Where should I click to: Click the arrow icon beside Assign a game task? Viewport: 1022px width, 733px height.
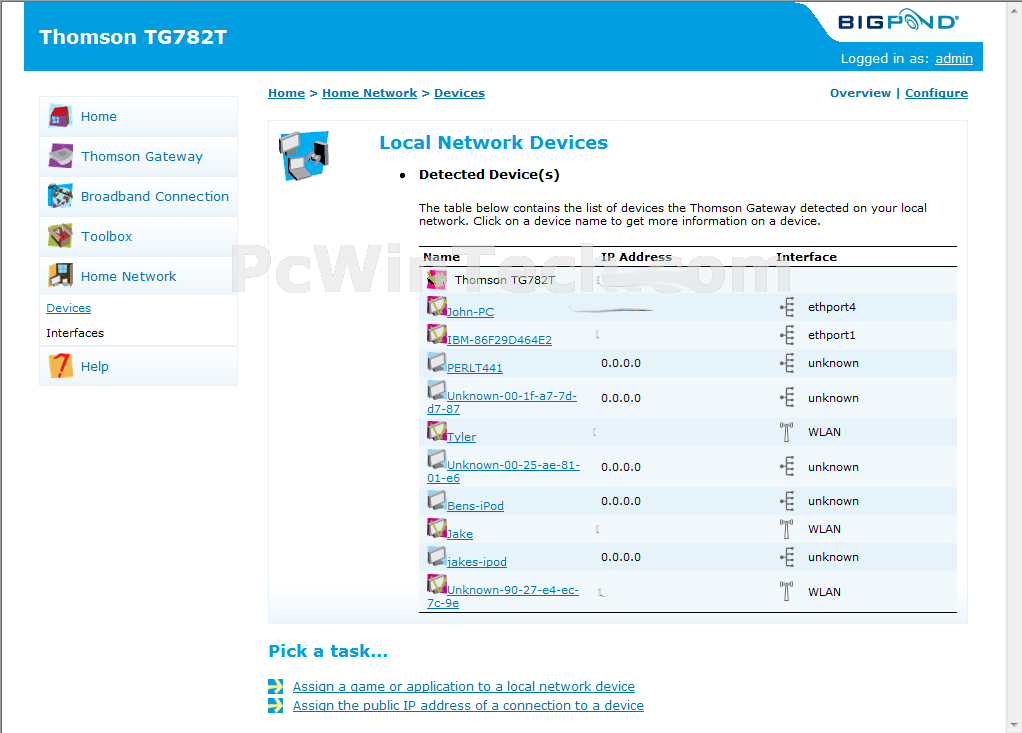pos(276,686)
